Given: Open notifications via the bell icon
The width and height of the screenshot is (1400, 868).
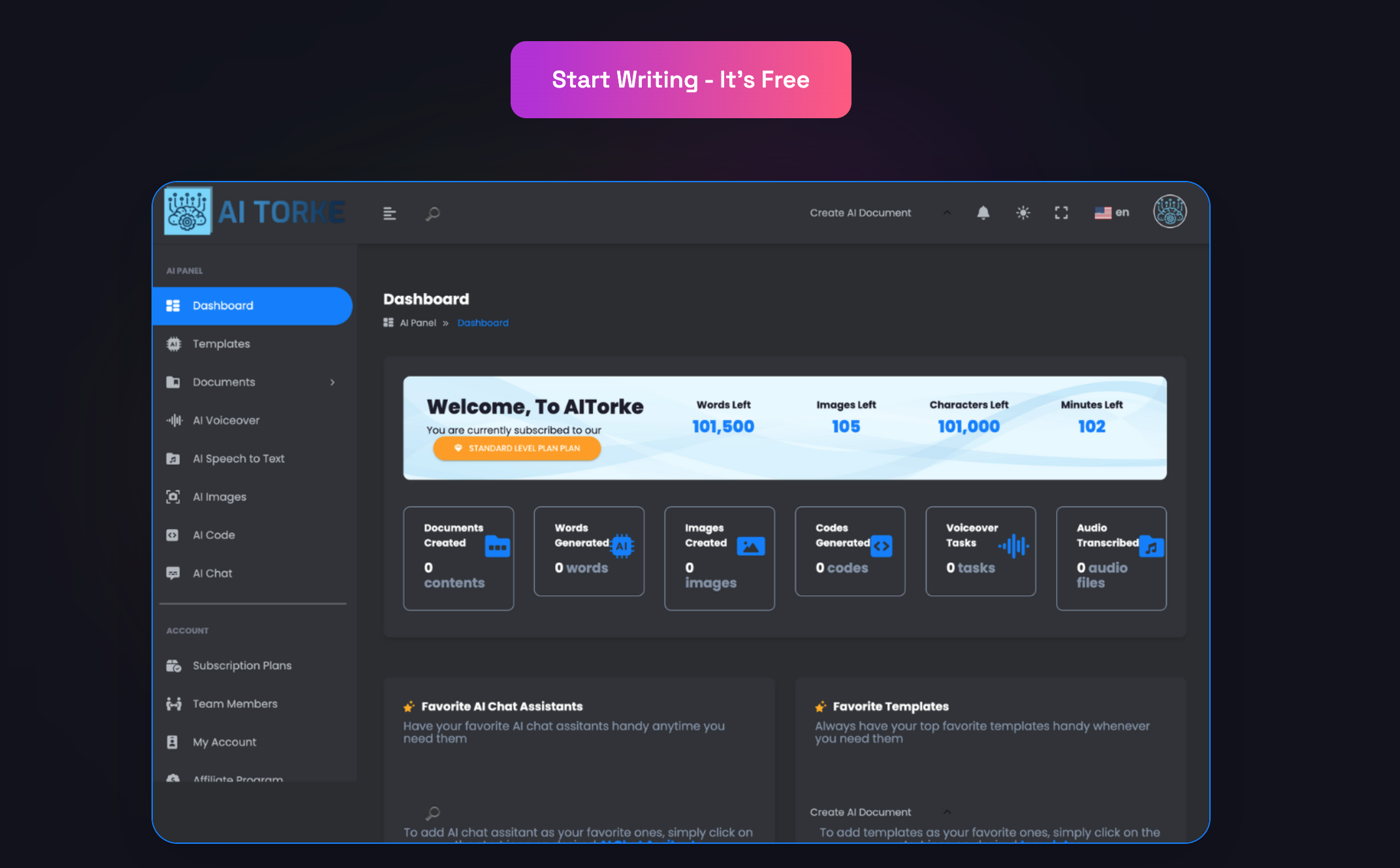Looking at the screenshot, I should coord(983,212).
